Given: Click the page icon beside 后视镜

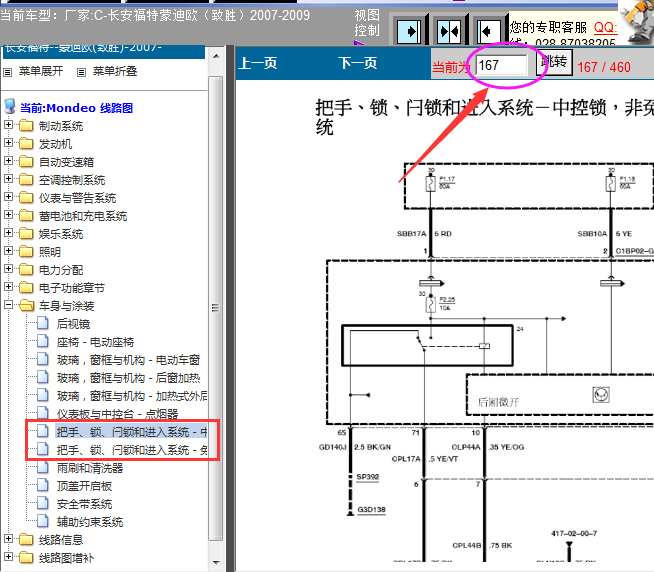Looking at the screenshot, I should click(43, 323).
